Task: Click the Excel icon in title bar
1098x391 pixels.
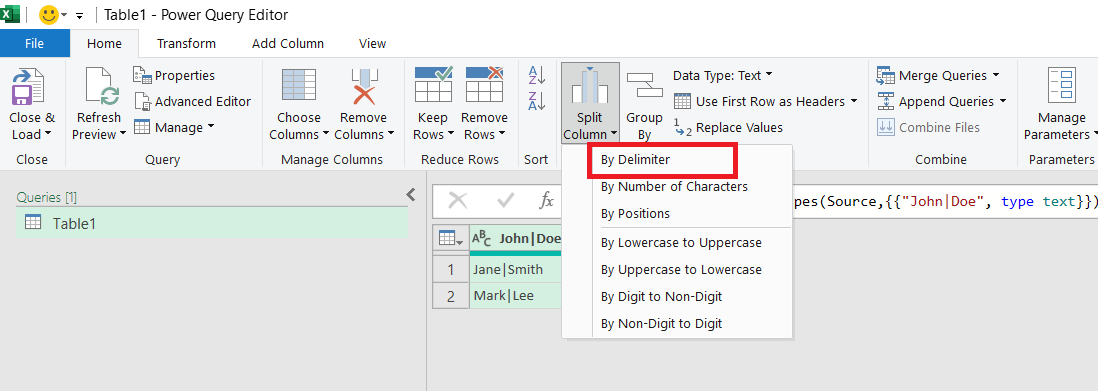Action: coord(10,14)
